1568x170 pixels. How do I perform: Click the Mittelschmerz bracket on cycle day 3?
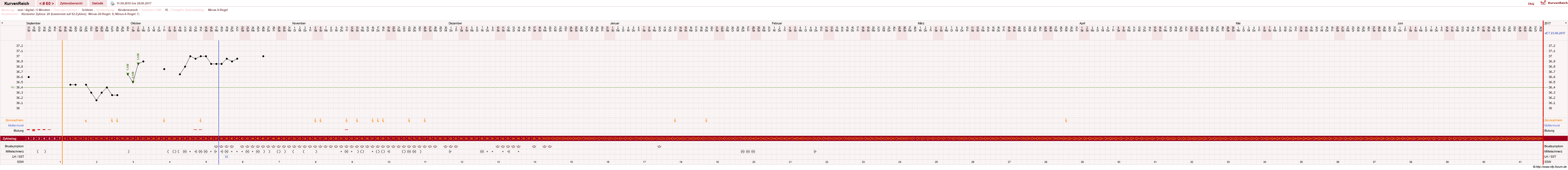(38, 151)
